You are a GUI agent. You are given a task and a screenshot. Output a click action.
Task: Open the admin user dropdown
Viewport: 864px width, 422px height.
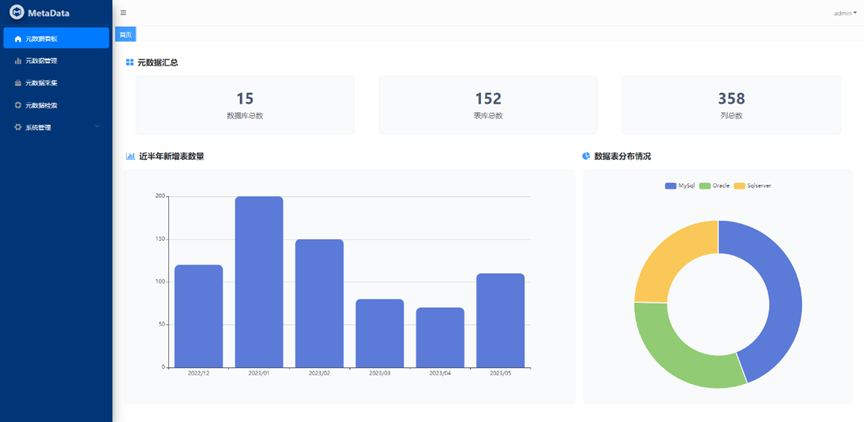(845, 13)
